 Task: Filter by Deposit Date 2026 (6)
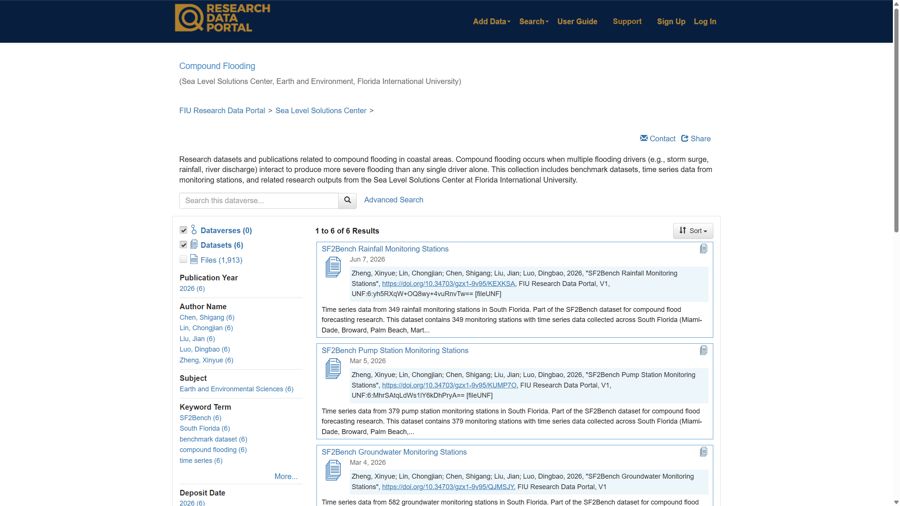[x=192, y=503]
